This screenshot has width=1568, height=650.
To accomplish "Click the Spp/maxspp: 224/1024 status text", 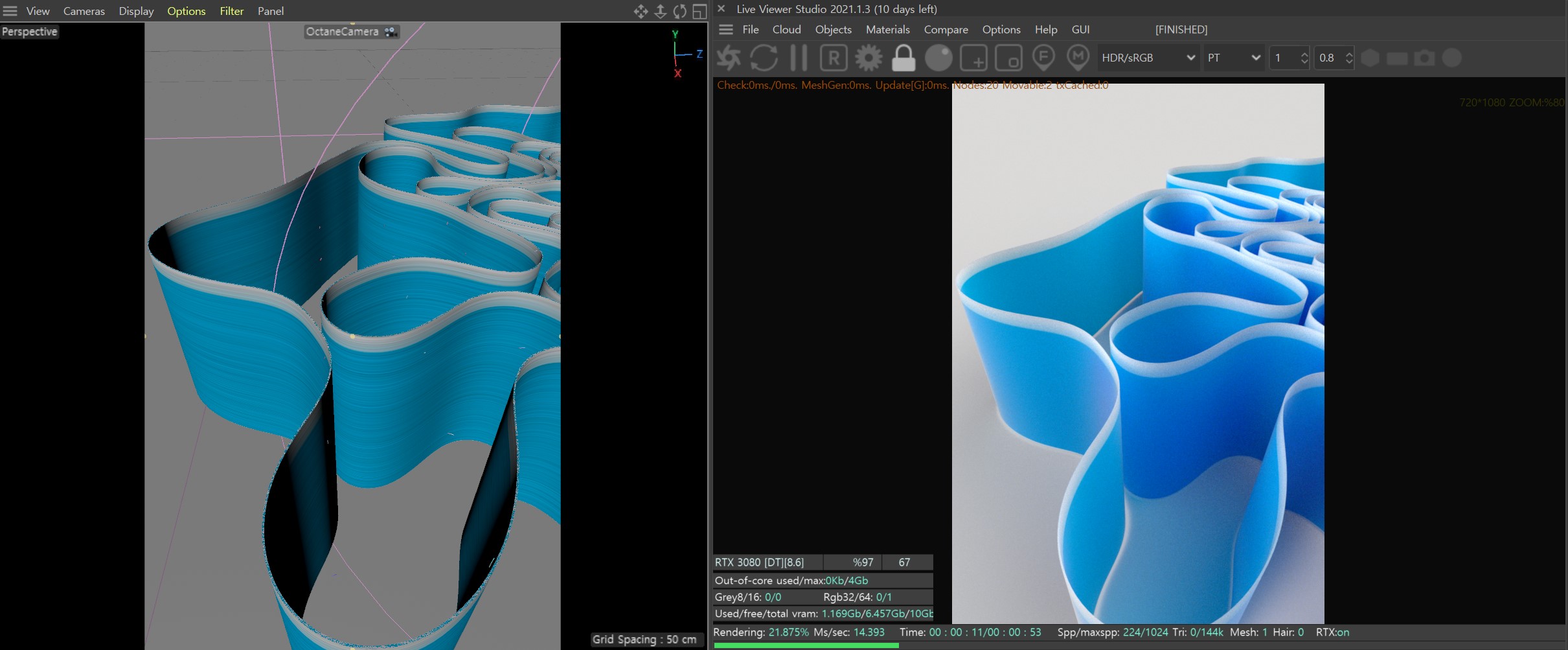I will [1113, 632].
